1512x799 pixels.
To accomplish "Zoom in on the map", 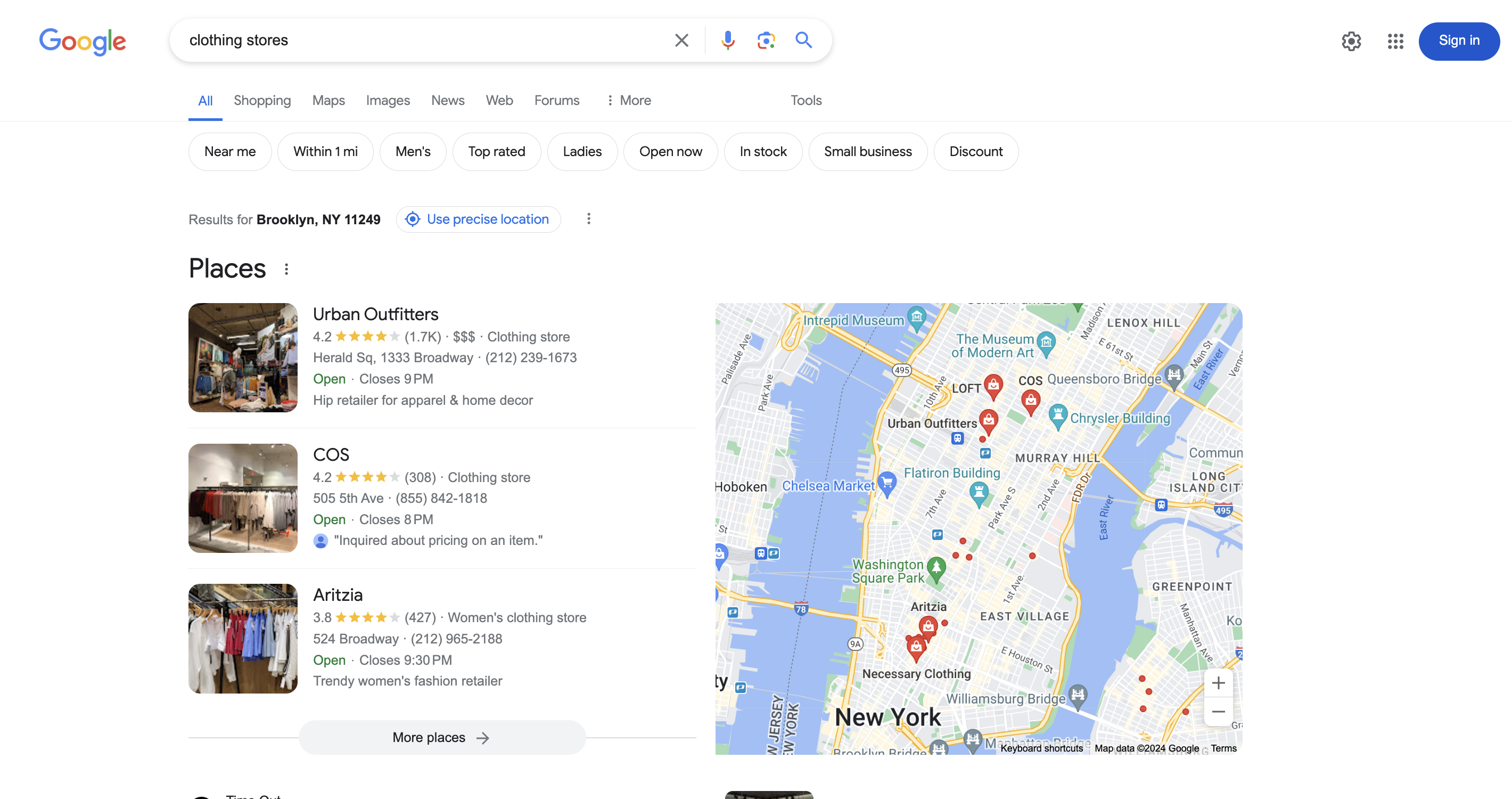I will coord(1218,683).
